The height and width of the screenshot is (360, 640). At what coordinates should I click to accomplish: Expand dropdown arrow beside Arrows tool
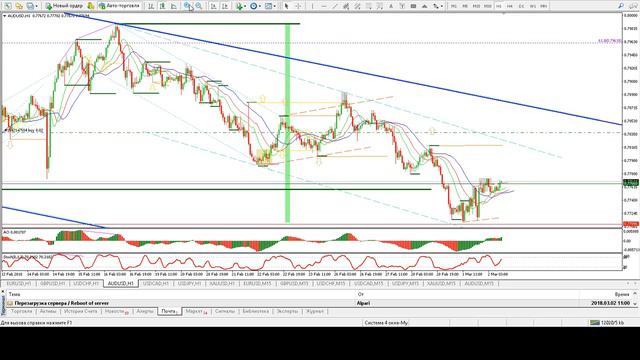442,6
